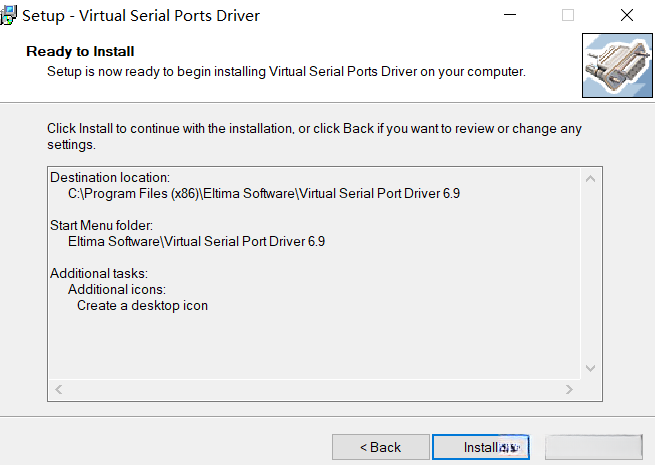Click the vertical scrollbar track in summary box
This screenshot has width=655, height=465.
(x=590, y=272)
